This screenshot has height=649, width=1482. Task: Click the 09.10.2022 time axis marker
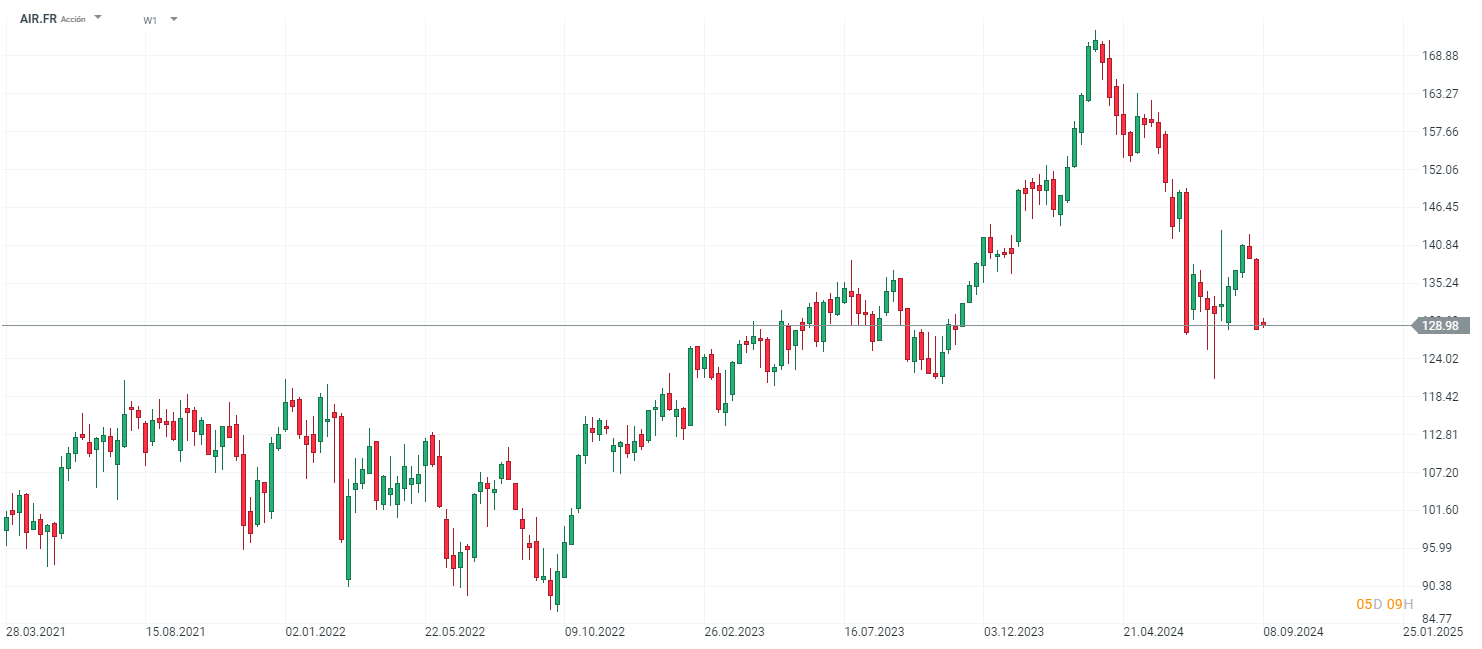595,632
